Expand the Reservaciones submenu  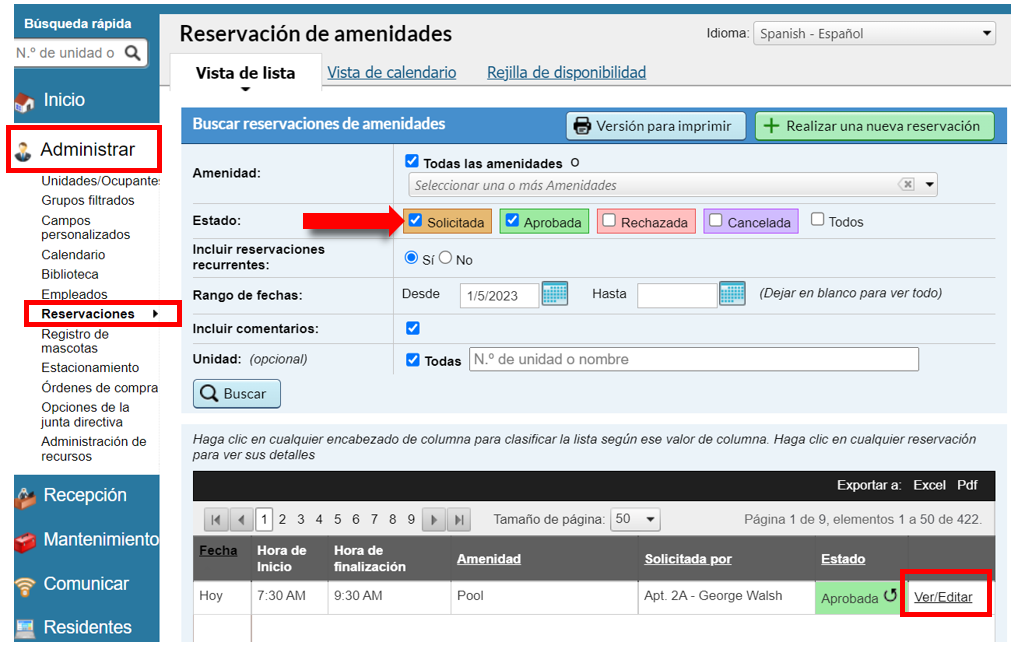click(155, 314)
